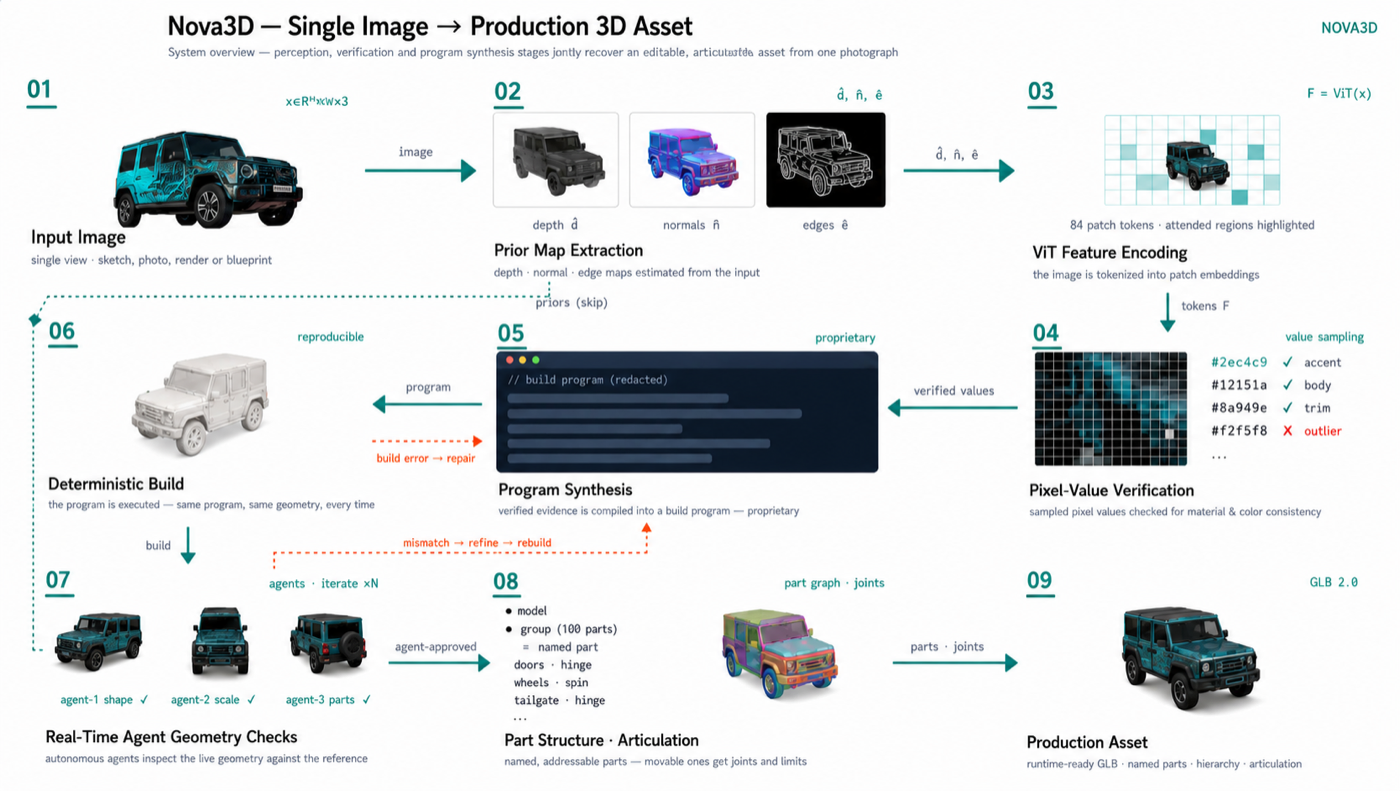Click the yellow dot in the code window

coord(522,360)
